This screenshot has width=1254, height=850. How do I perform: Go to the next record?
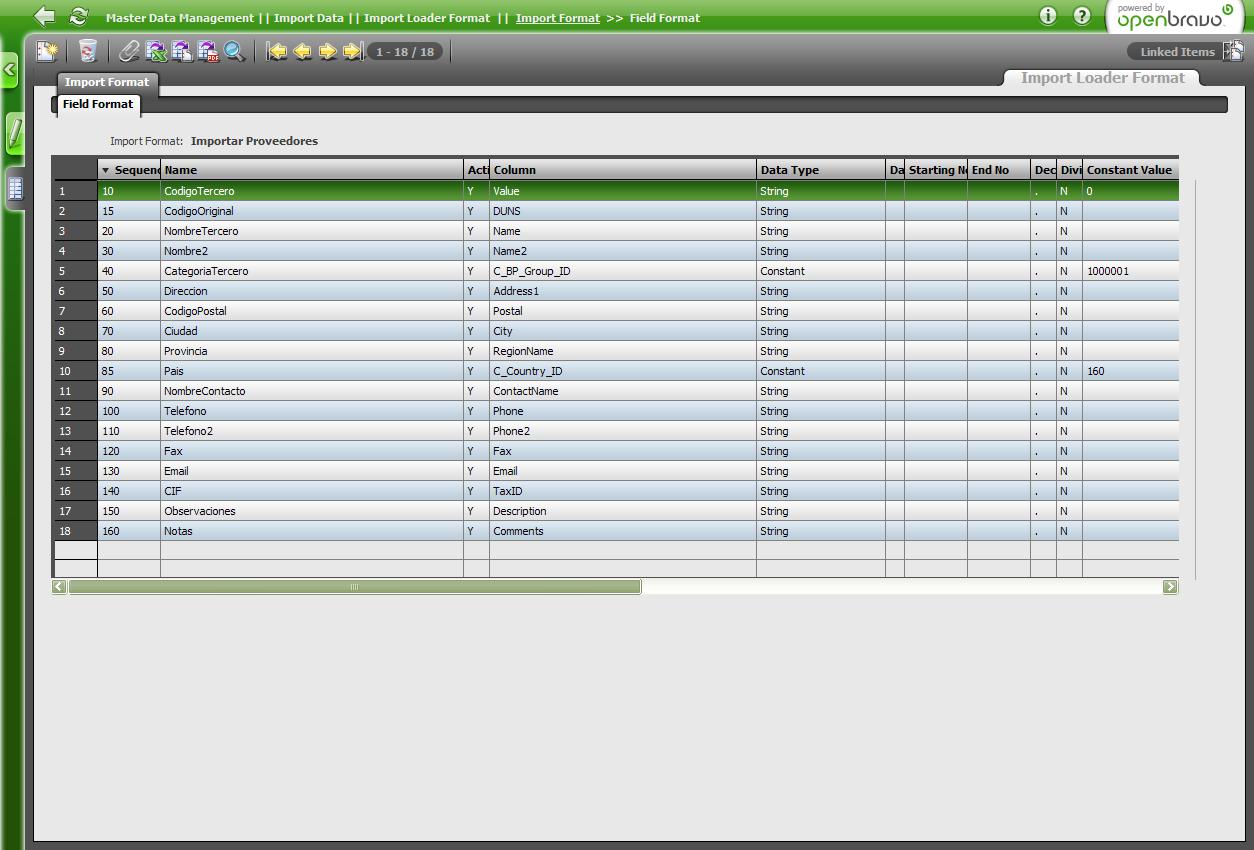click(x=327, y=51)
